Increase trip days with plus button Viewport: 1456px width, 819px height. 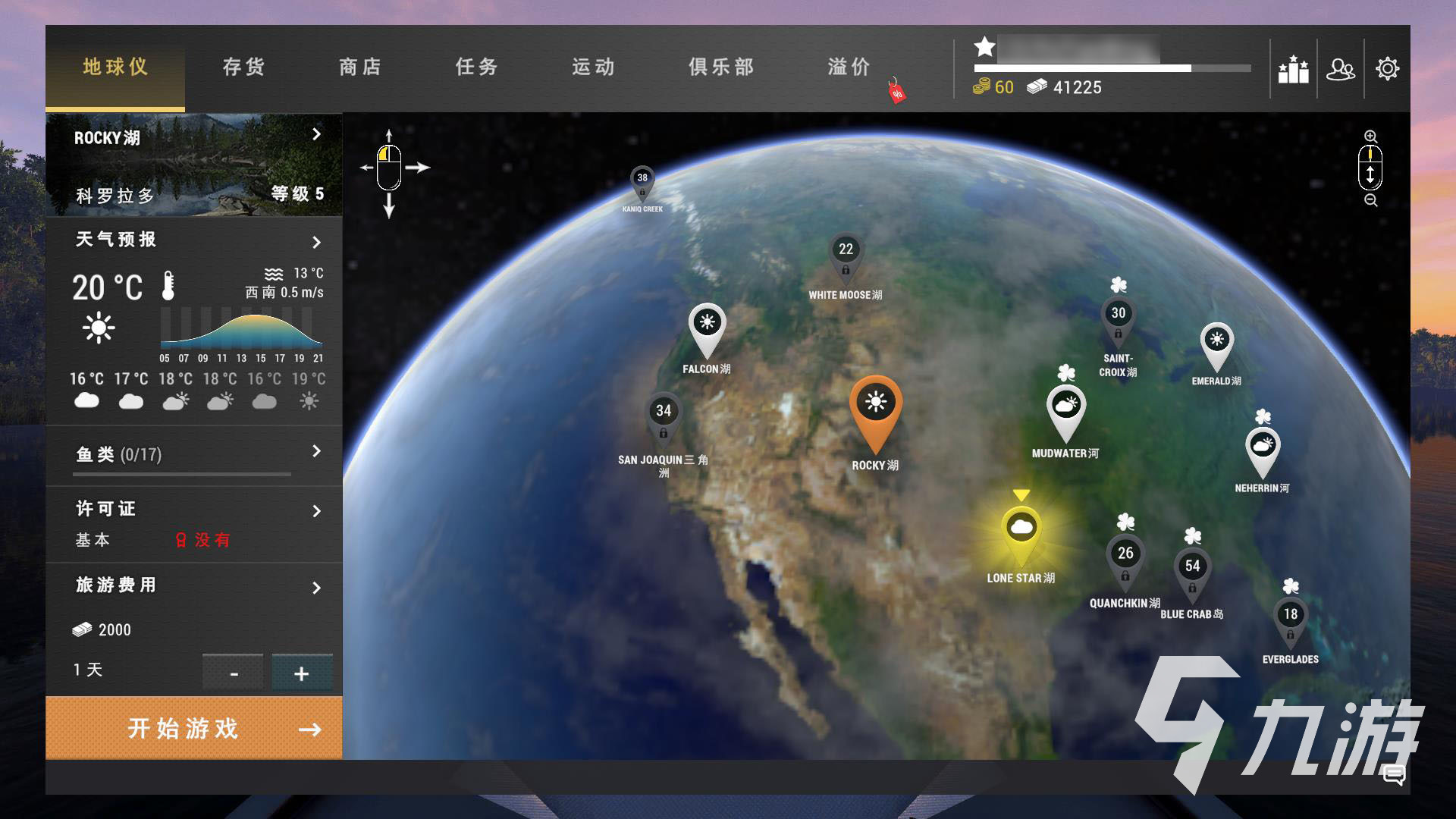click(x=302, y=673)
